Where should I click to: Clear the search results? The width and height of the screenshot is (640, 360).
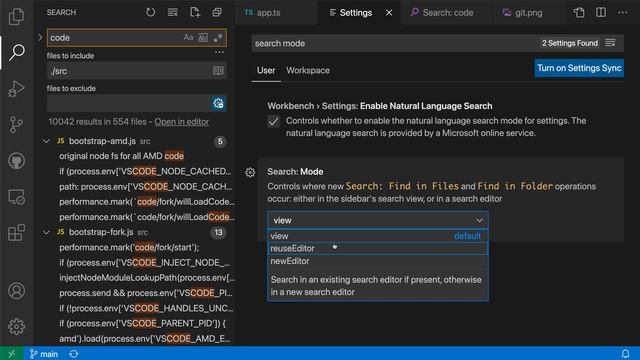pos(173,12)
